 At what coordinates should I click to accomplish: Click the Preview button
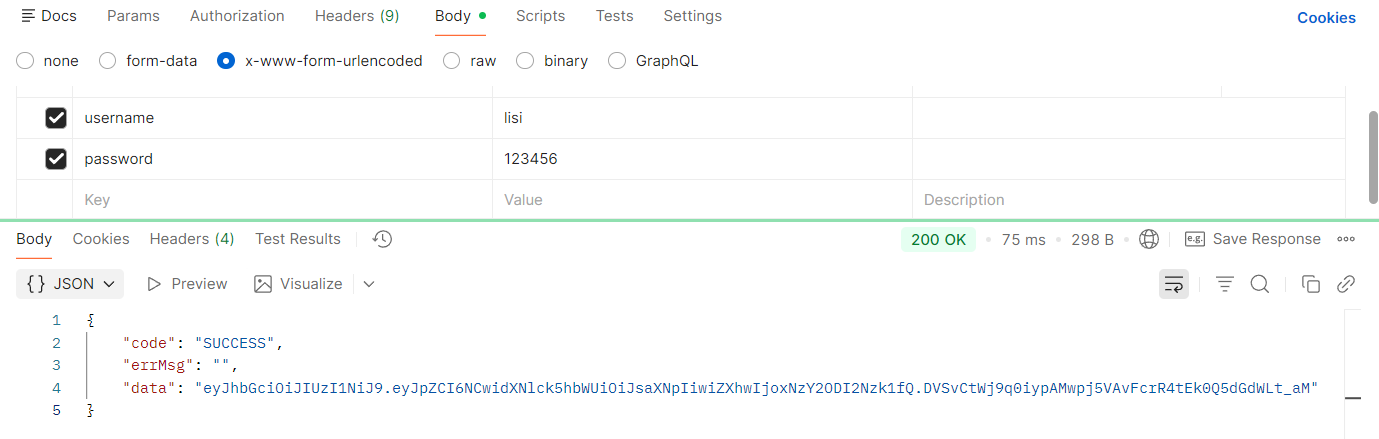tap(187, 284)
